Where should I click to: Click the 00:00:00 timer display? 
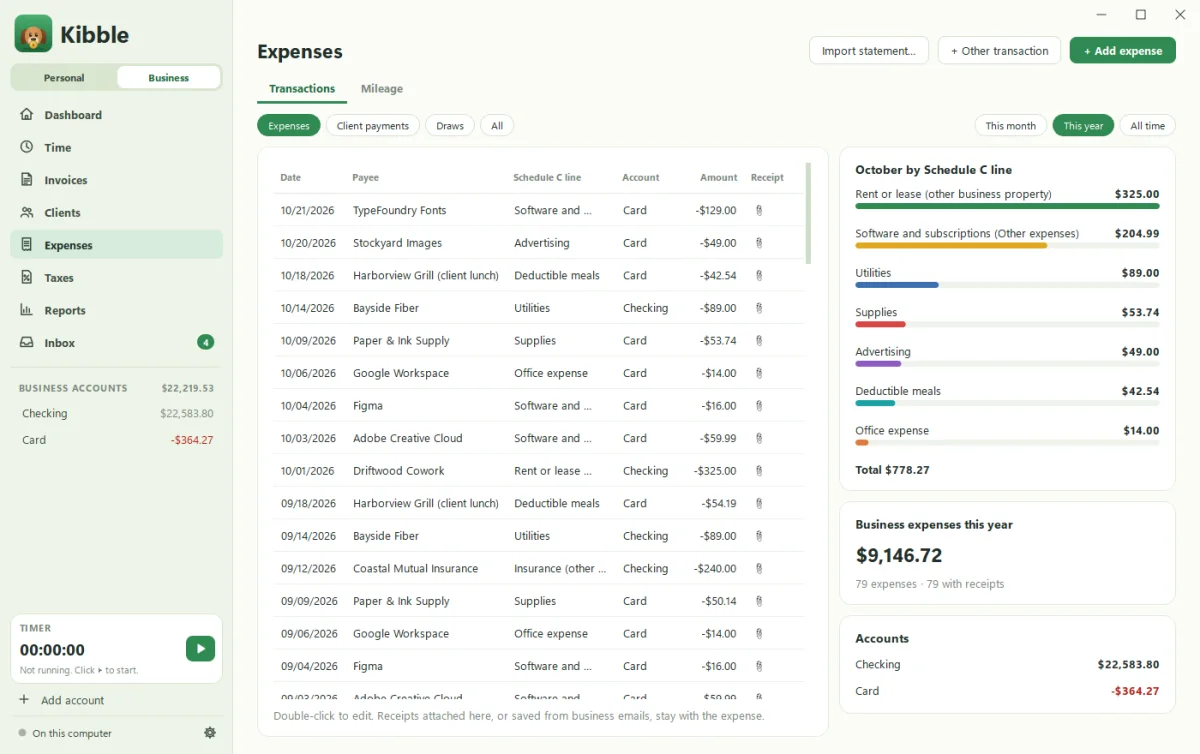click(x=52, y=650)
